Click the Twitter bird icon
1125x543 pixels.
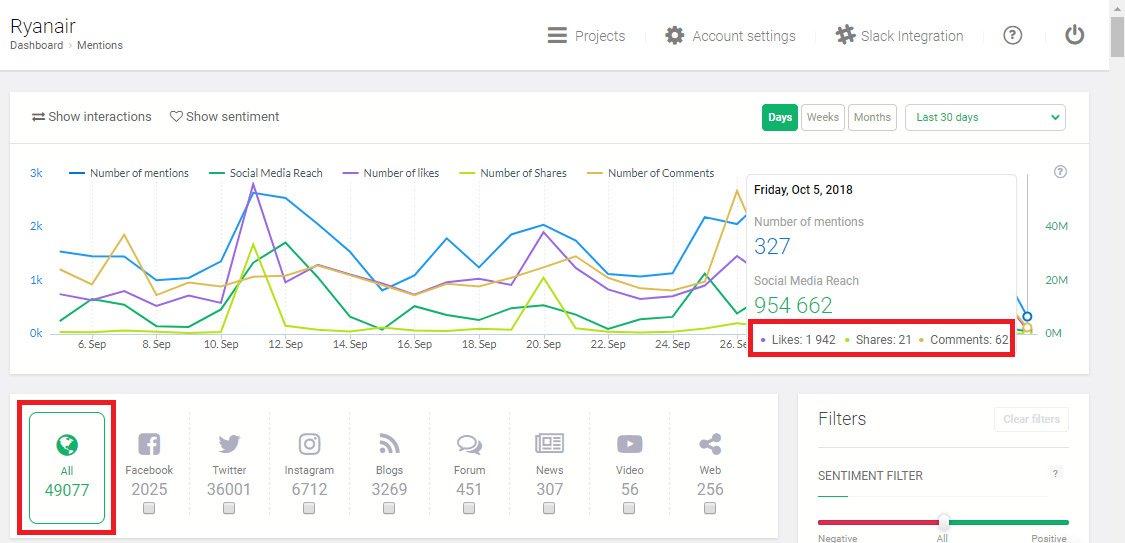point(230,445)
